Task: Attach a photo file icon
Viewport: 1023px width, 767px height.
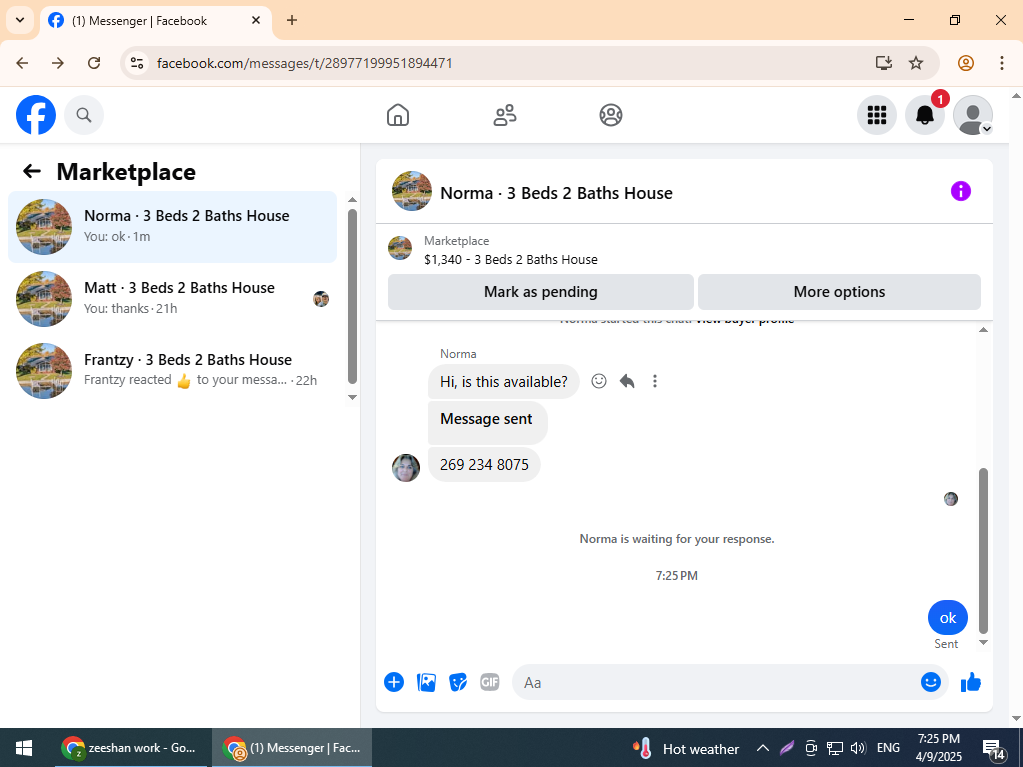Action: [426, 682]
